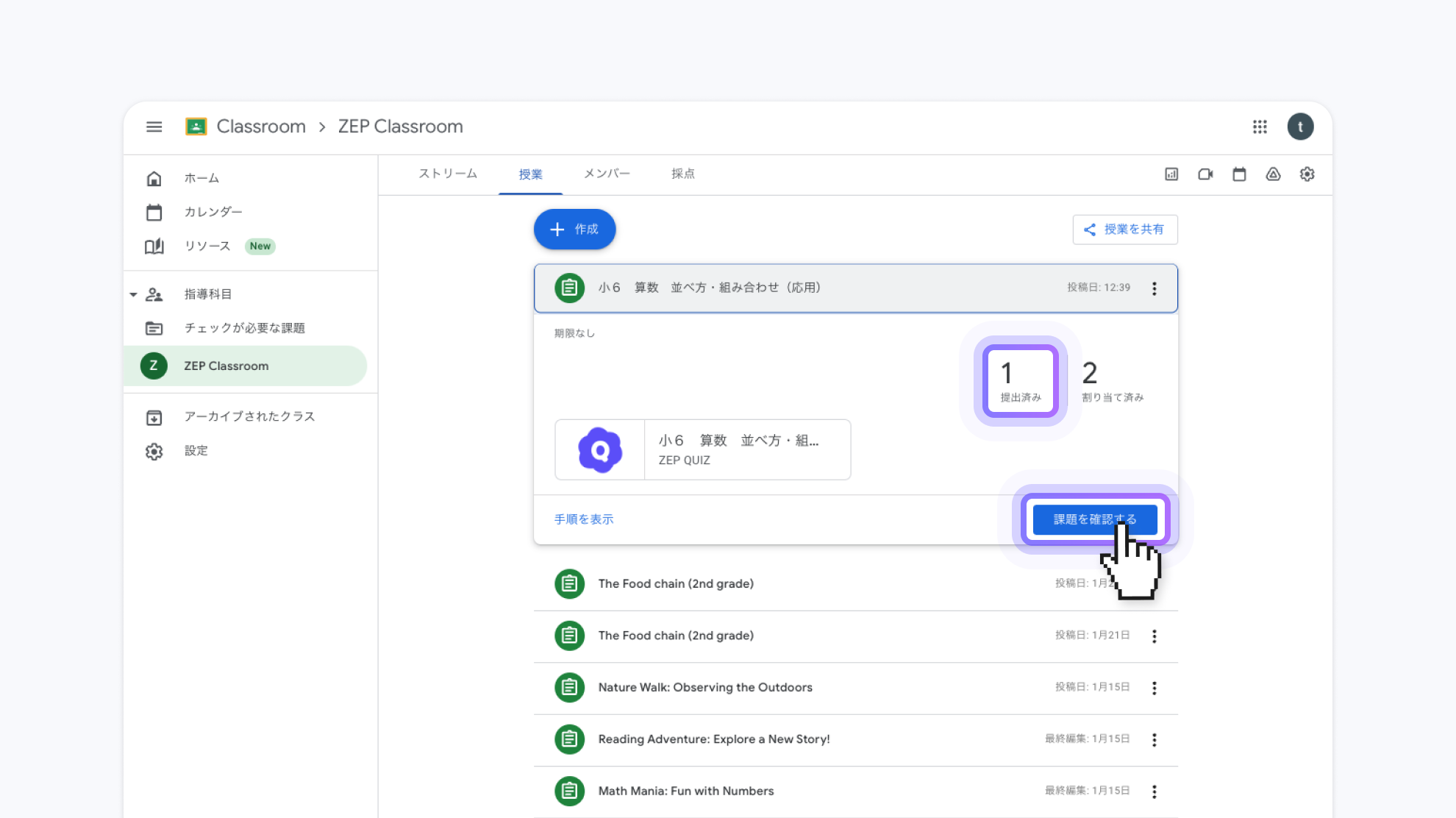Open the main hamburger menu
This screenshot has height=818, width=1456.
point(154,127)
